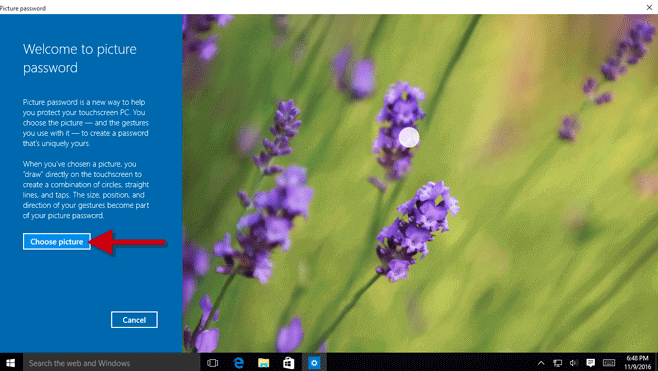Open the network status tray icon

tap(557, 363)
